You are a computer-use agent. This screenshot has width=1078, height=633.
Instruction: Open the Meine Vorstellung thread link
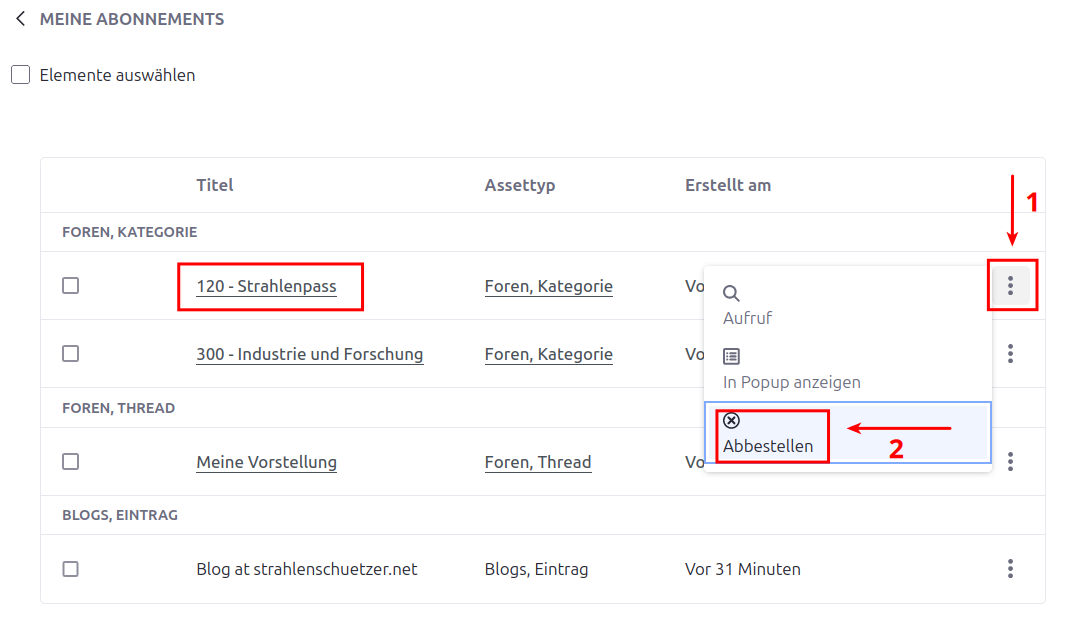[266, 462]
